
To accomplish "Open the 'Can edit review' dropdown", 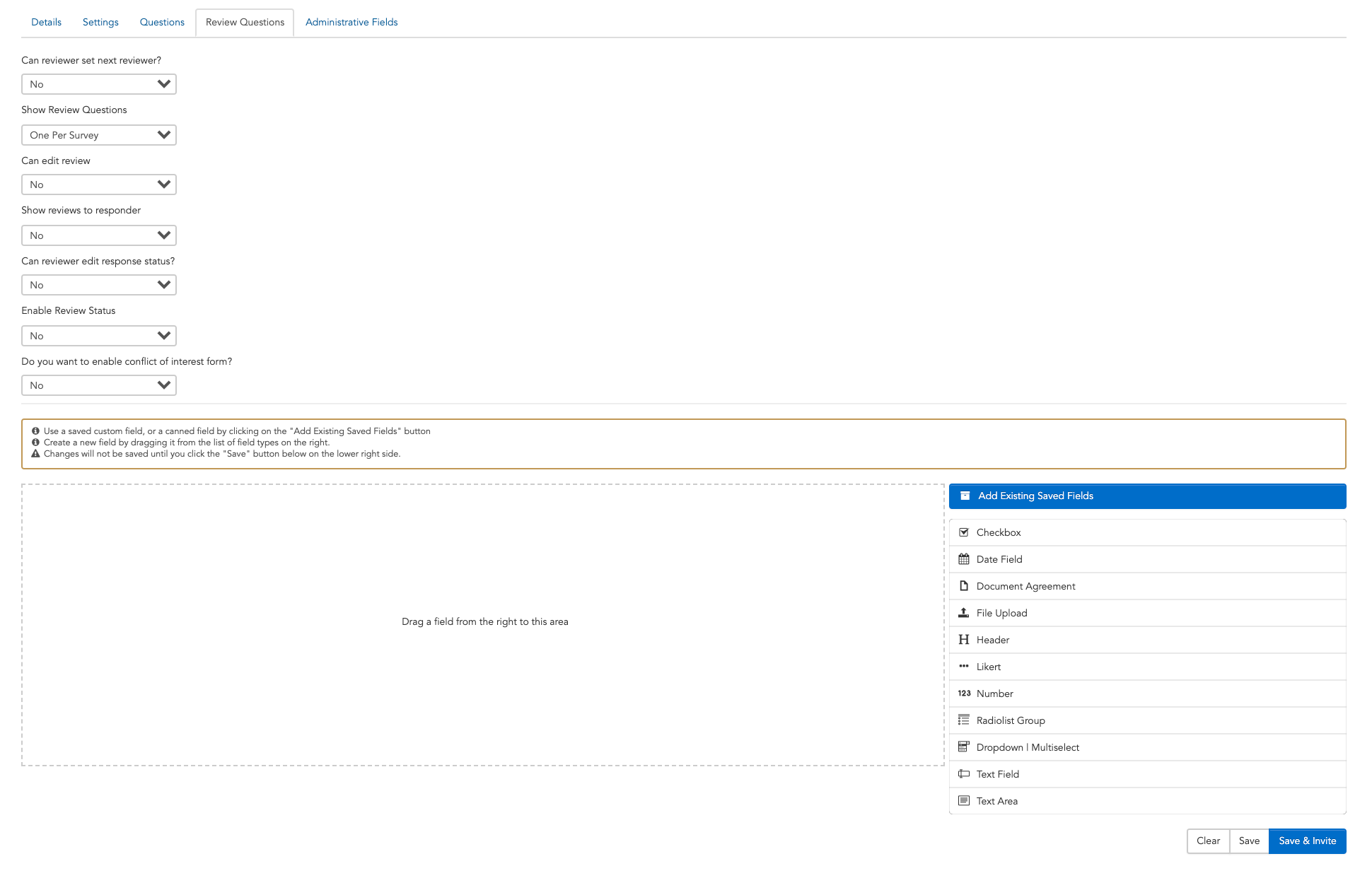I will 99,185.
